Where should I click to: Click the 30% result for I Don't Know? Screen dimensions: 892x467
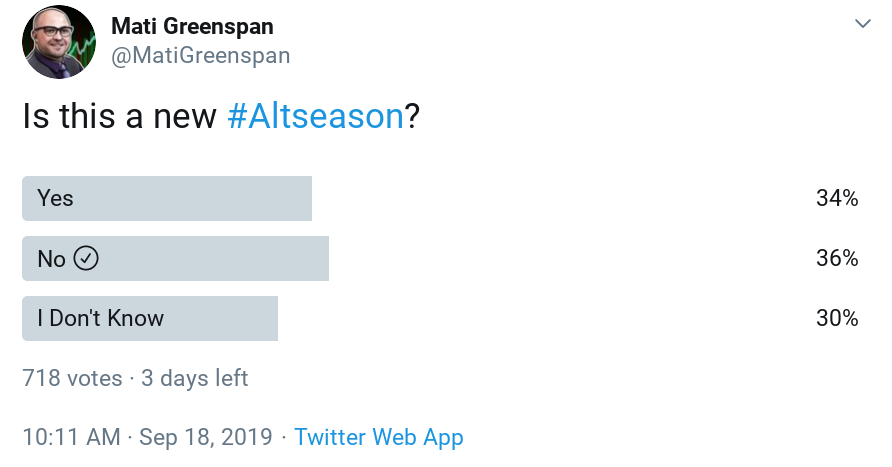[x=837, y=318]
